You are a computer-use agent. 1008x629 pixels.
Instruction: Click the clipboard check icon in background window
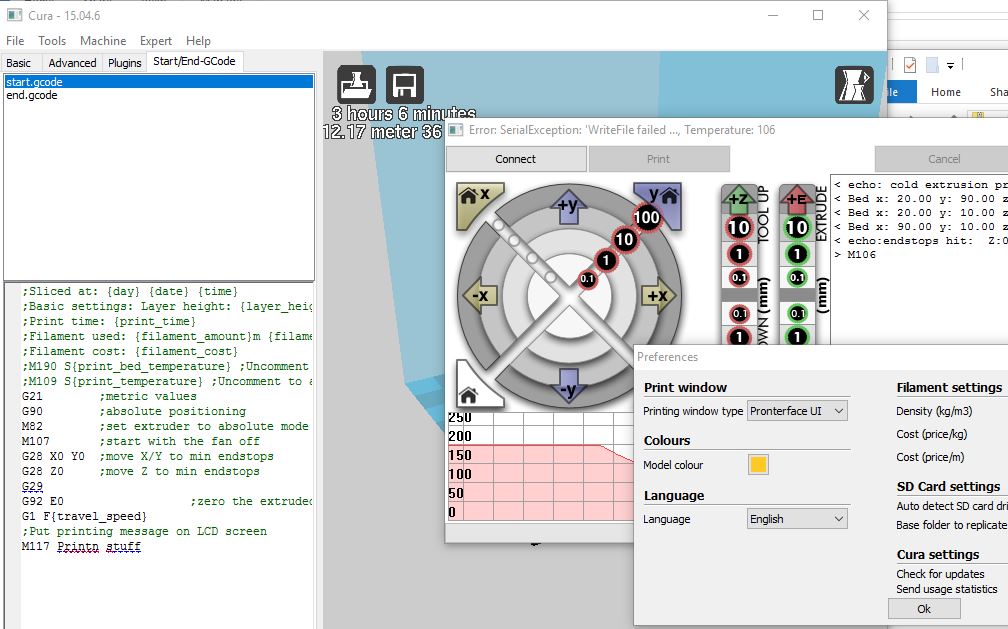910,64
